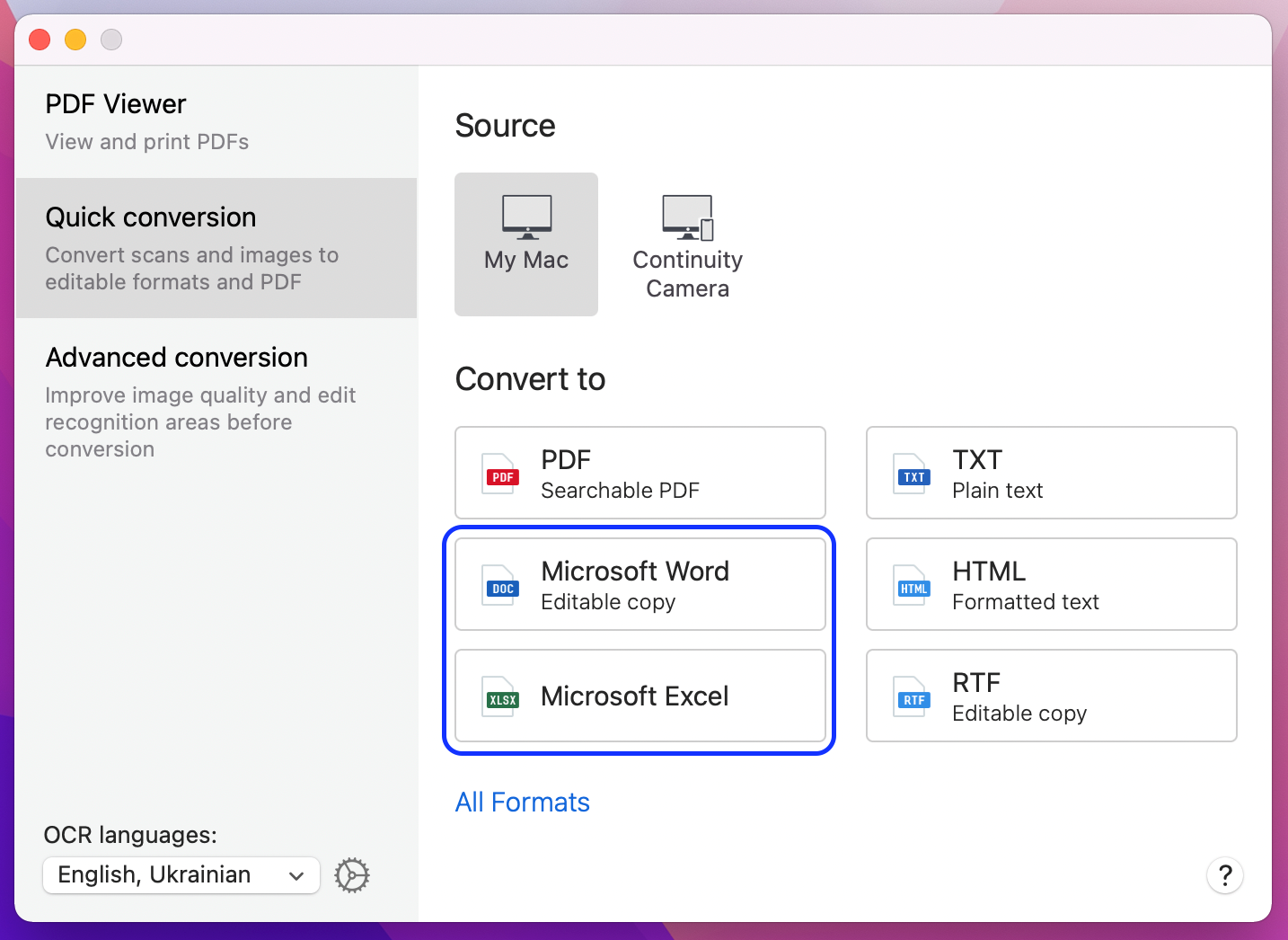Open the All Formats link
1288x940 pixels.
(x=523, y=802)
